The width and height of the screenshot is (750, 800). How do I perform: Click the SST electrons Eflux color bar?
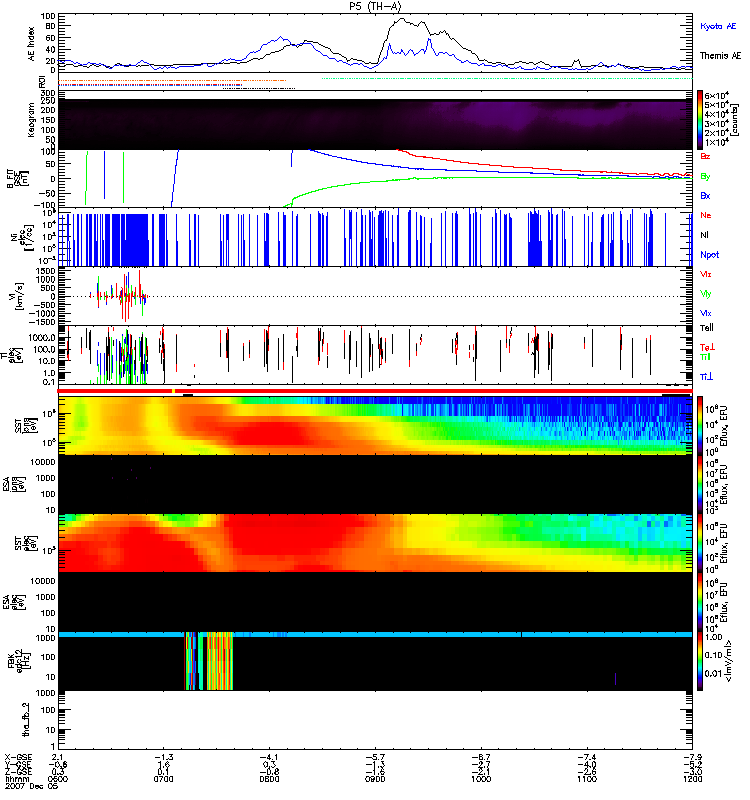pyautogui.click(x=700, y=543)
